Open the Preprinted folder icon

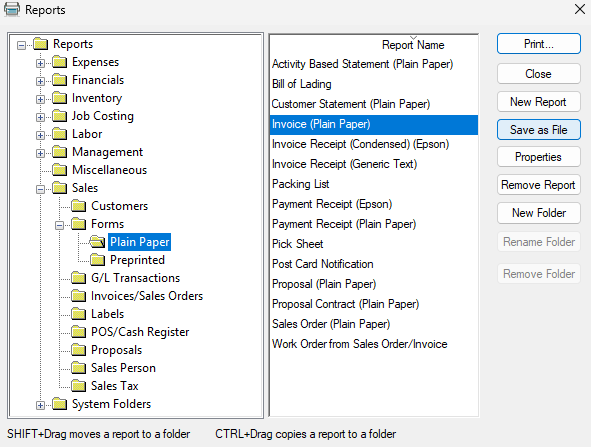(x=98, y=260)
